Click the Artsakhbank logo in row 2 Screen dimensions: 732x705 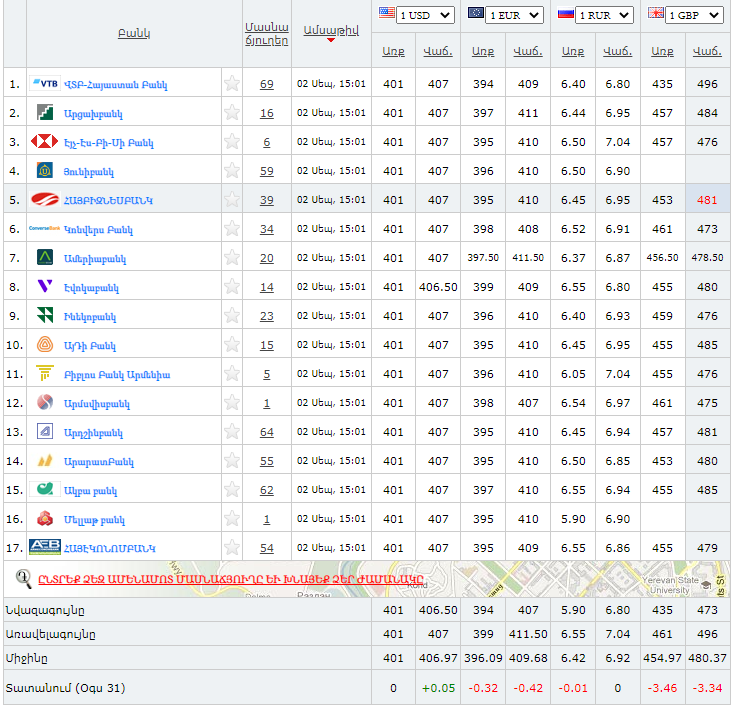(45, 113)
